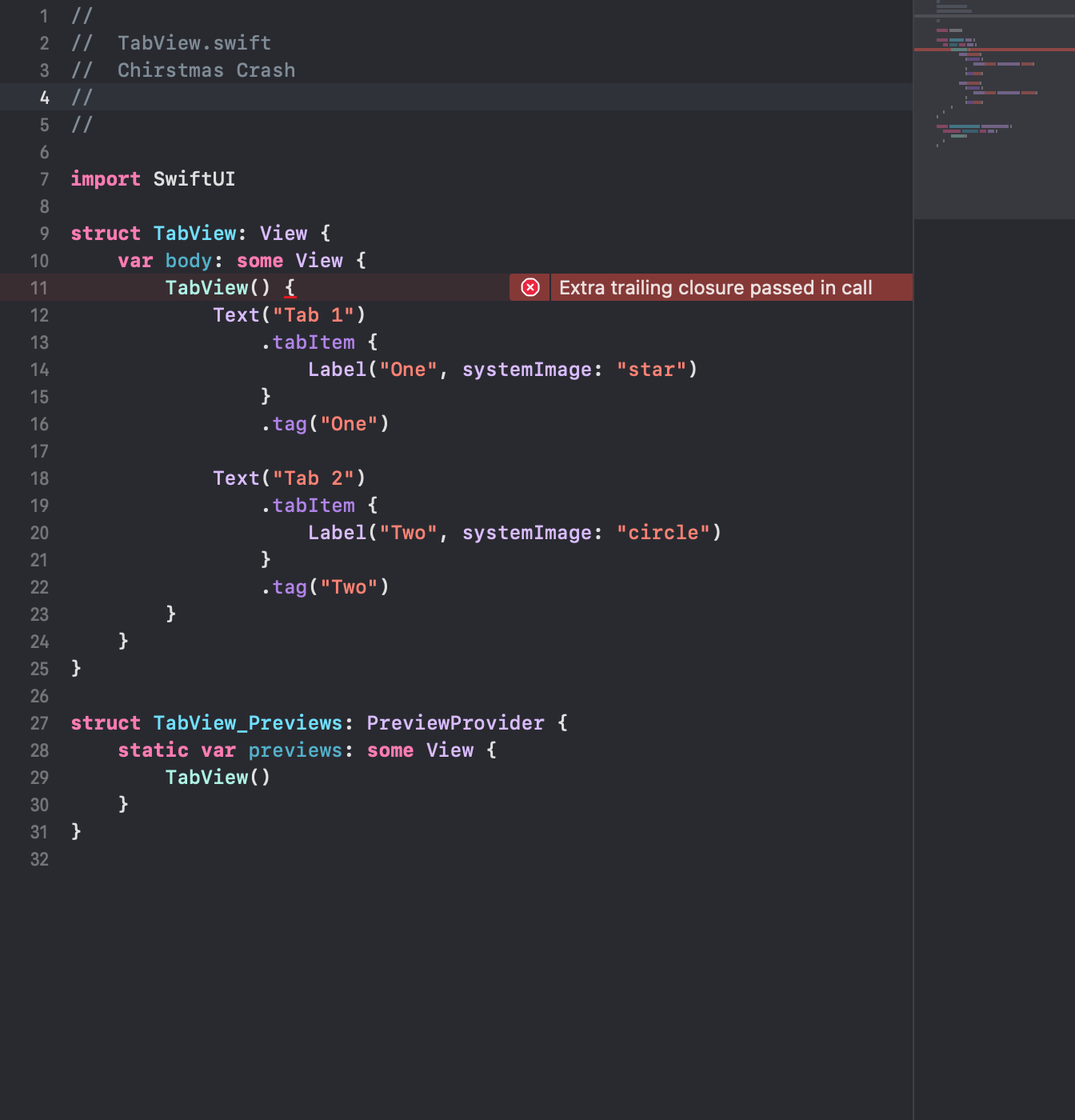Click the red-underlined brace after TabView()

pos(290,288)
